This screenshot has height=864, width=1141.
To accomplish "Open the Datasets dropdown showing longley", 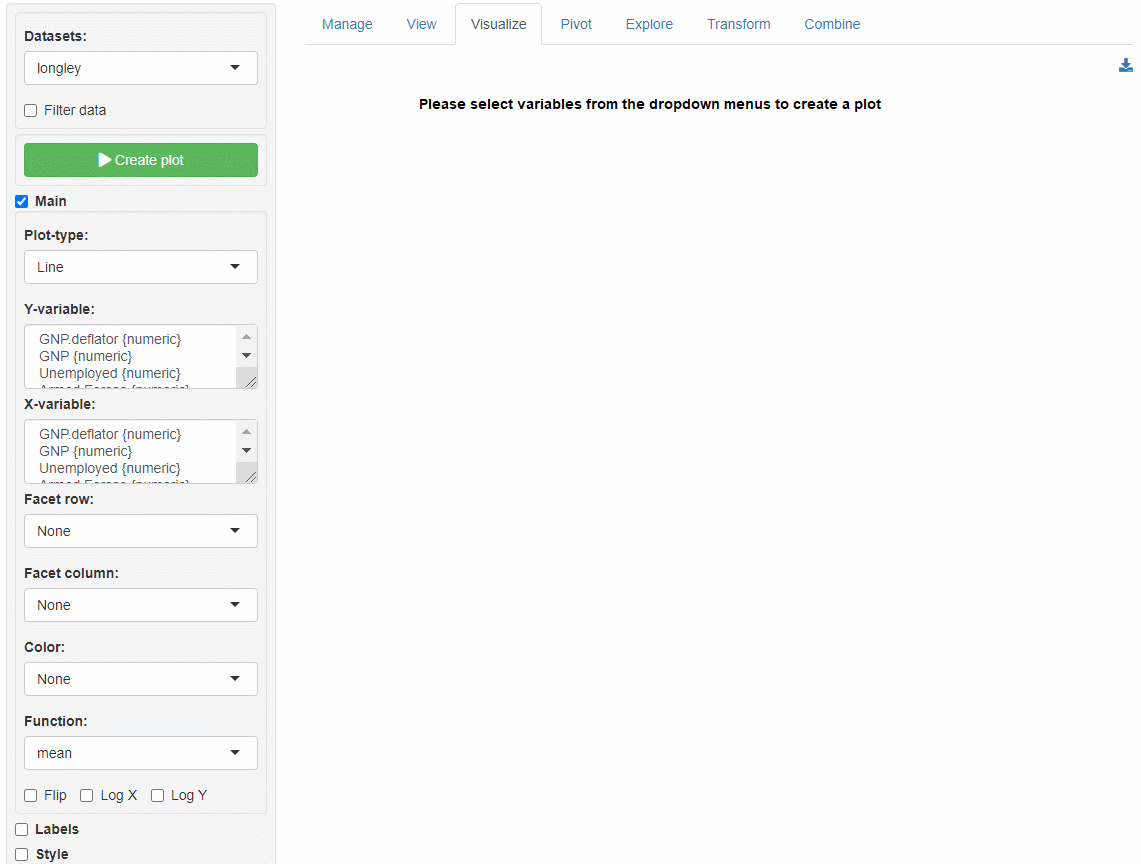I will click(x=140, y=68).
